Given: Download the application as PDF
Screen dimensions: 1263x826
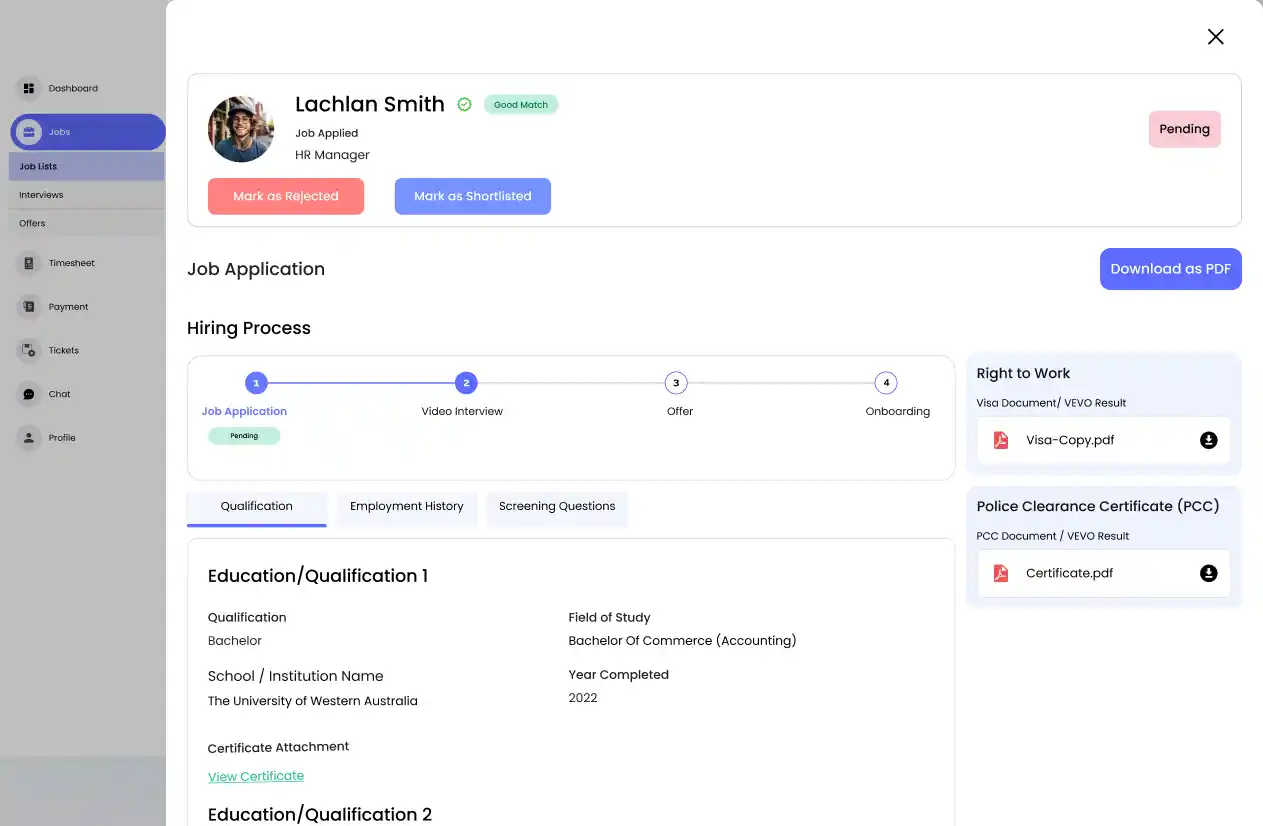Looking at the screenshot, I should coord(1170,268).
